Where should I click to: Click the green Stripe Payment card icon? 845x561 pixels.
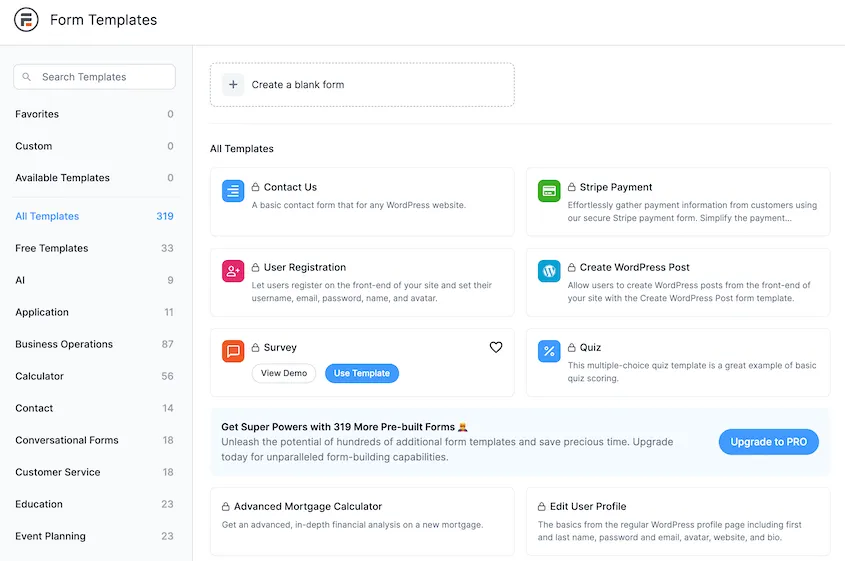pyautogui.click(x=549, y=191)
